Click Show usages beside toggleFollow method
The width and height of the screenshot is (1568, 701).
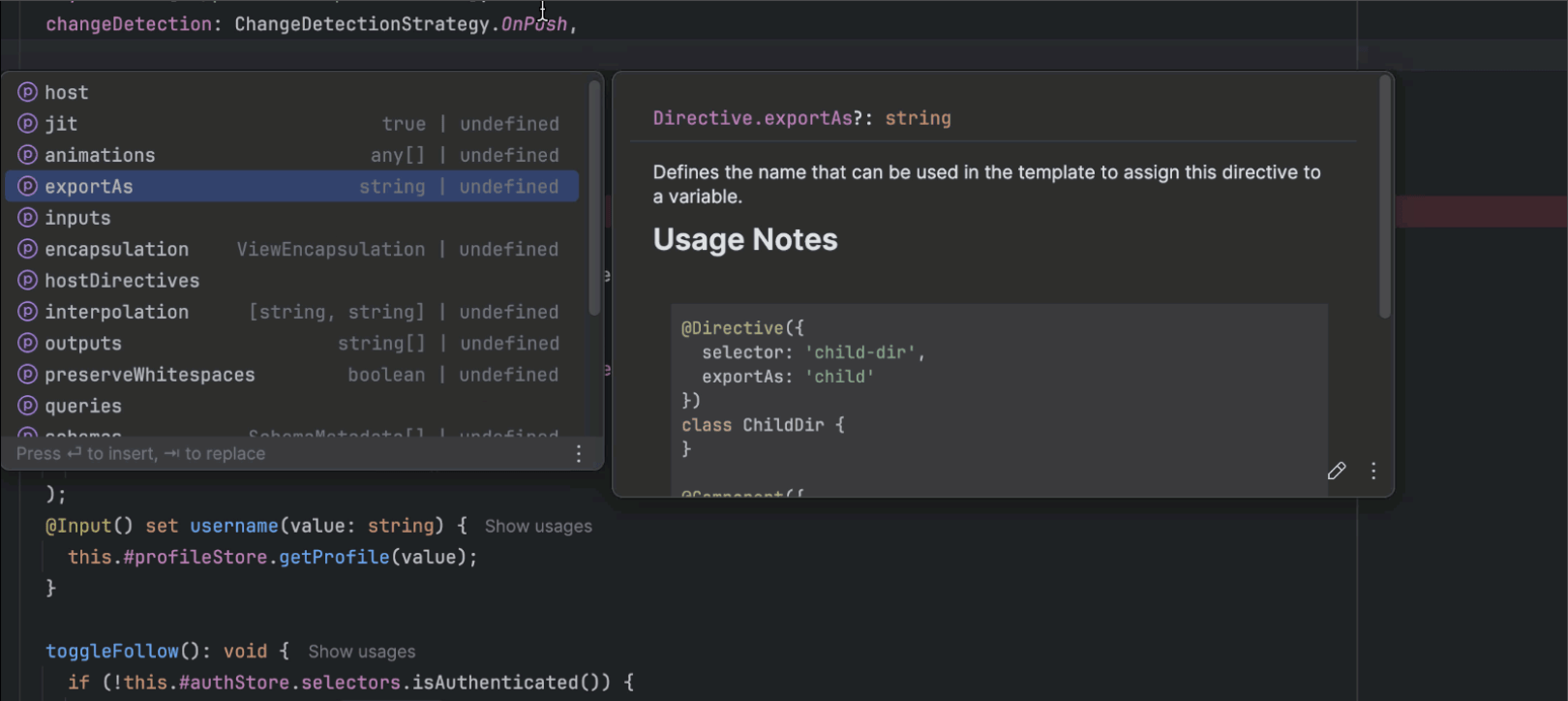(361, 652)
